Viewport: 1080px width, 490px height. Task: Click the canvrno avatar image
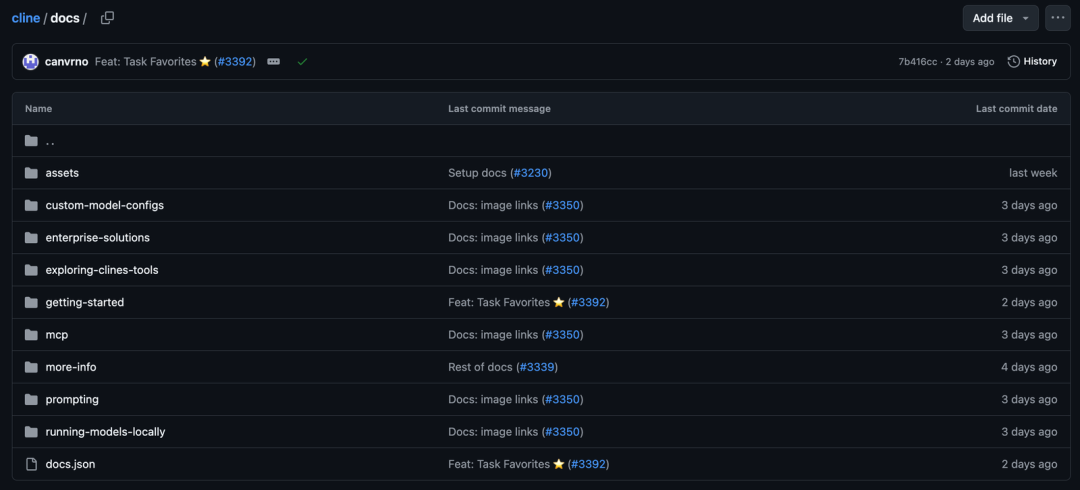pyautogui.click(x=30, y=61)
